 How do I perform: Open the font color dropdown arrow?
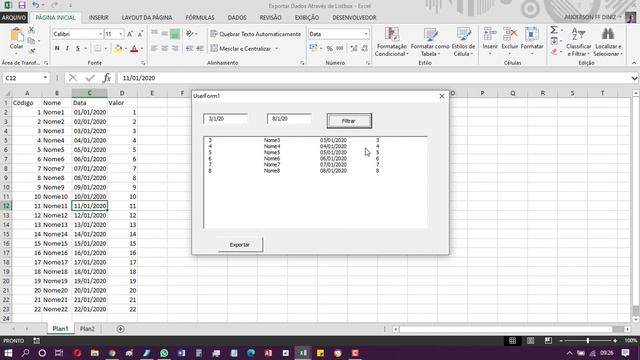click(x=142, y=49)
